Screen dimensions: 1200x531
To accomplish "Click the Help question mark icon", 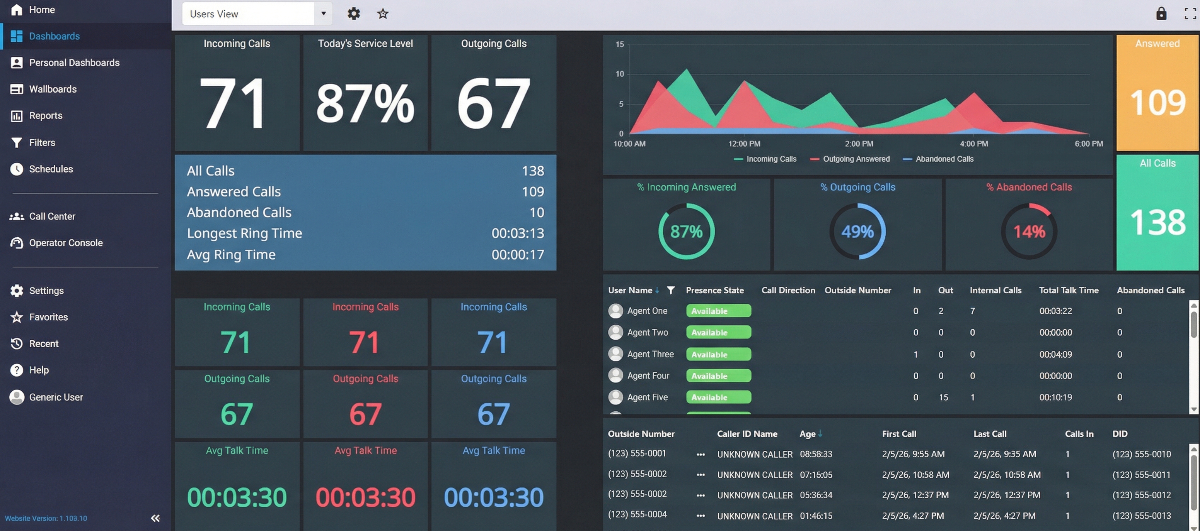I will coord(16,370).
